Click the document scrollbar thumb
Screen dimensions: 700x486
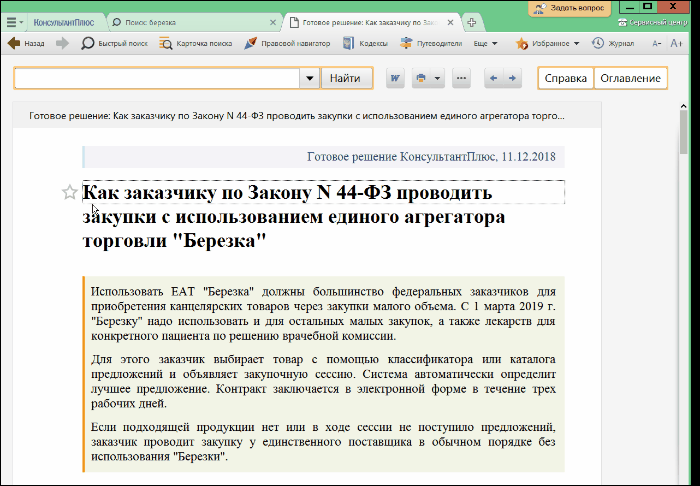pyautogui.click(x=683, y=132)
